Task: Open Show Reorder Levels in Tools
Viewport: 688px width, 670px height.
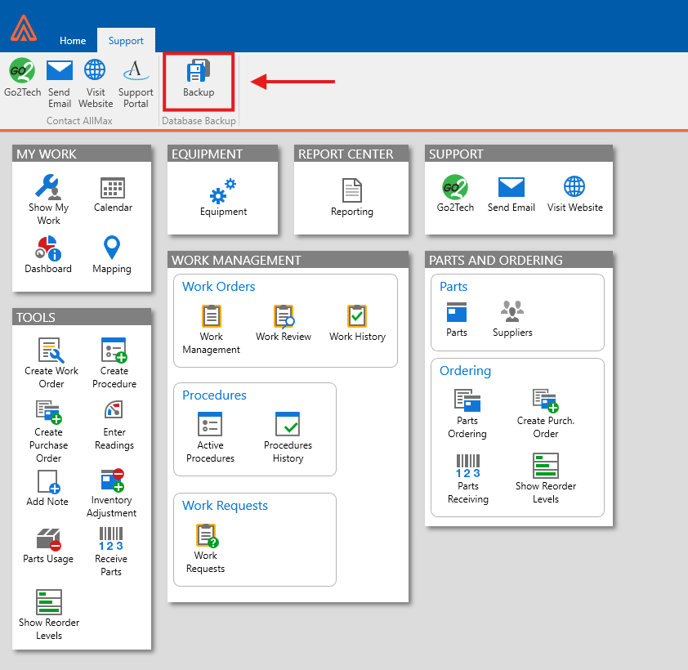Action: click(x=49, y=615)
